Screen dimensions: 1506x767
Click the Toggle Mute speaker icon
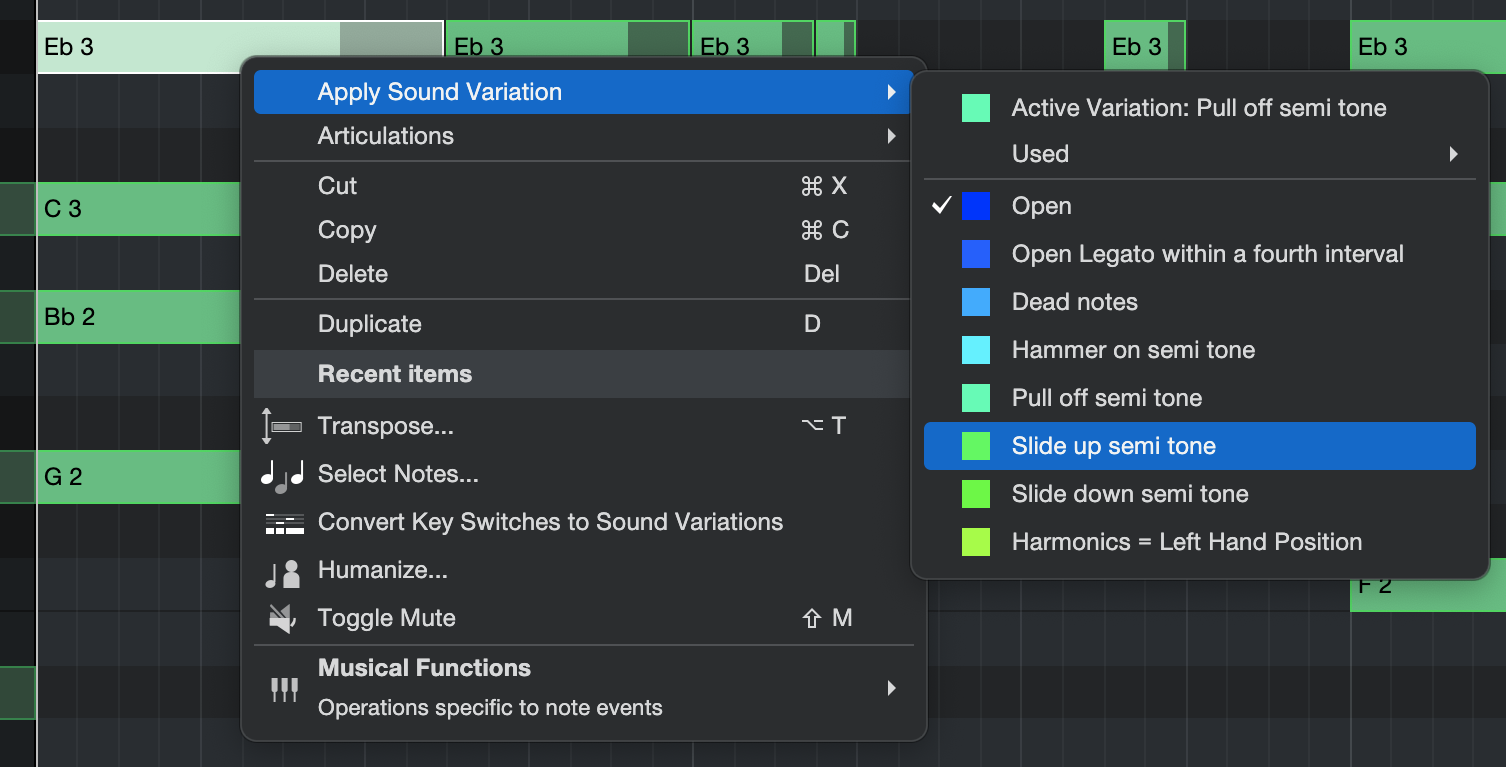(x=283, y=619)
